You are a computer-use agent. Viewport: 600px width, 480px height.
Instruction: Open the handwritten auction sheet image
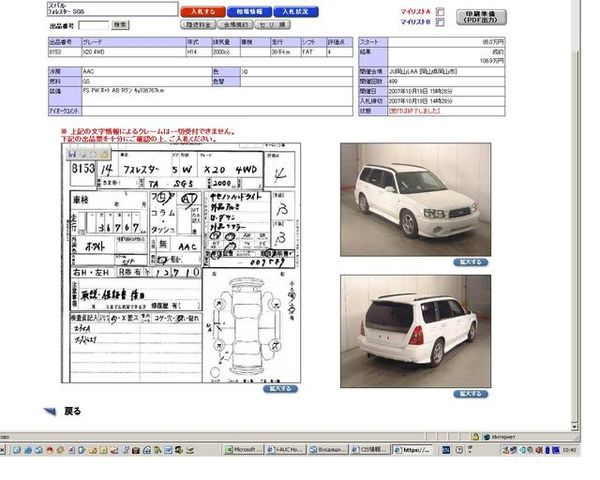(x=181, y=263)
